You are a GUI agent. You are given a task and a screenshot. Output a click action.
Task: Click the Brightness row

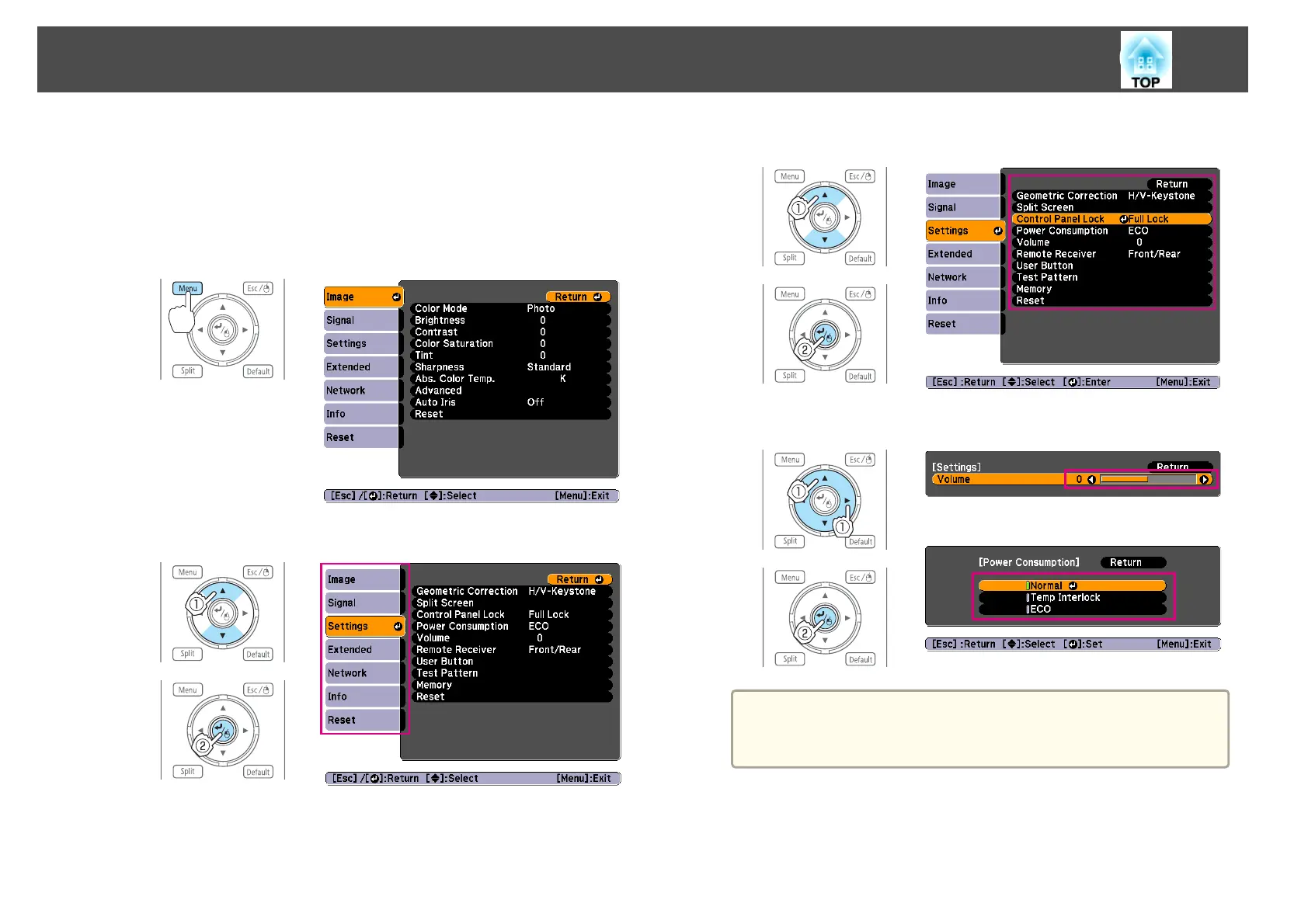pos(511,321)
